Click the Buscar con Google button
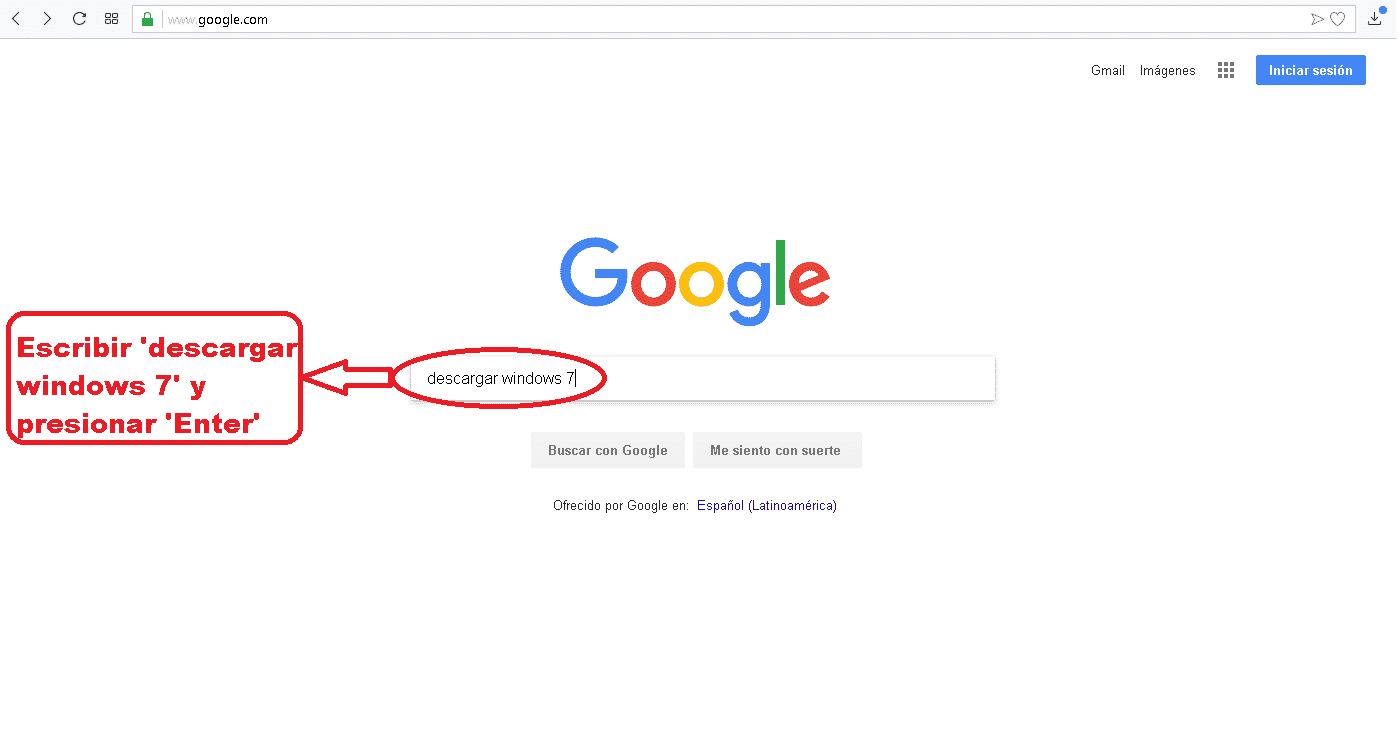 (608, 450)
